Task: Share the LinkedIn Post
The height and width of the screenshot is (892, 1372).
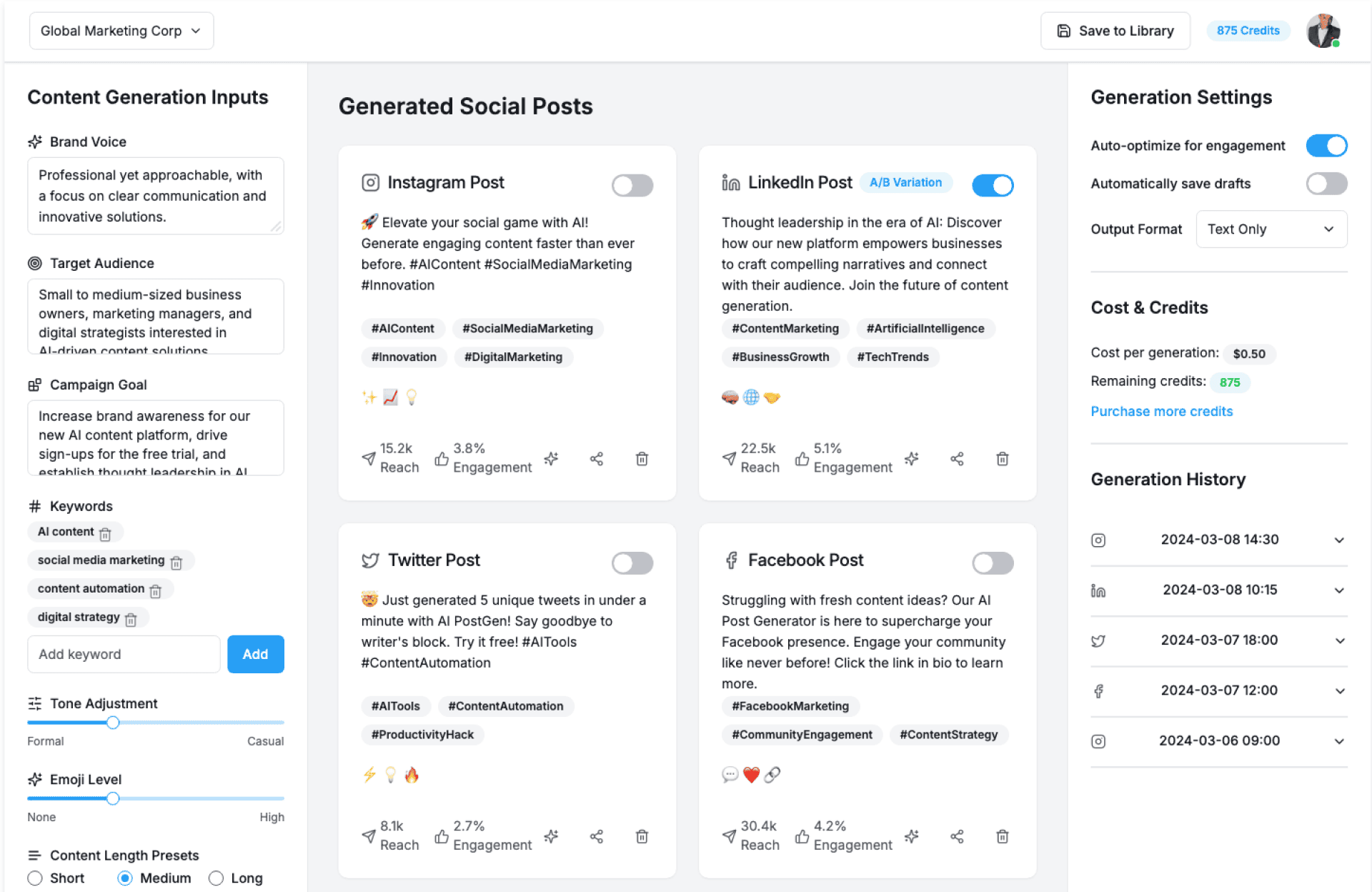Action: tap(957, 459)
